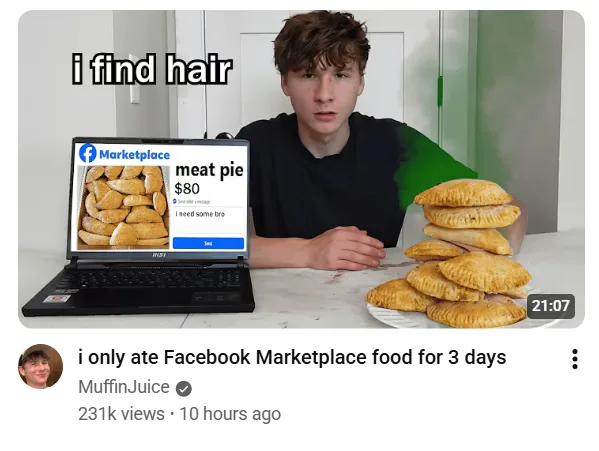This screenshot has height=451, width=599.
Task: Click the MSI logo below the laptop screen
Action: [x=158, y=254]
